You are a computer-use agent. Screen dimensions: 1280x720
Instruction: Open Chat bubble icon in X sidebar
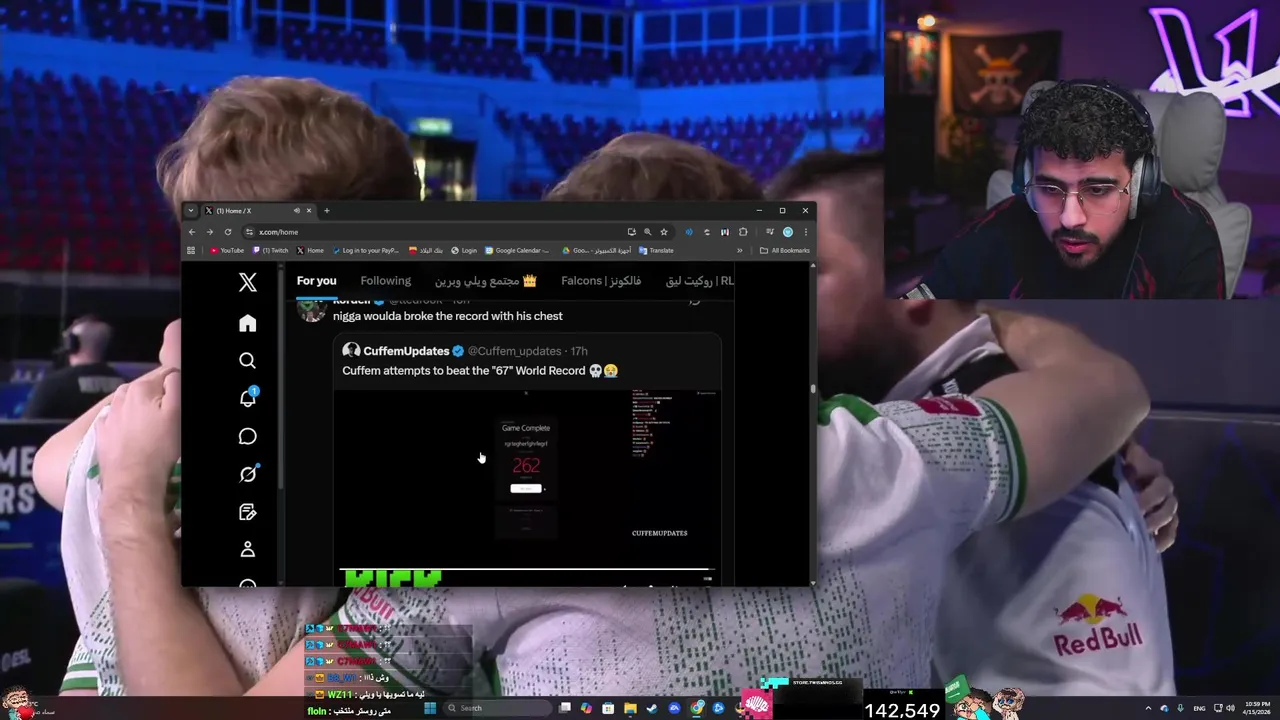click(x=248, y=436)
